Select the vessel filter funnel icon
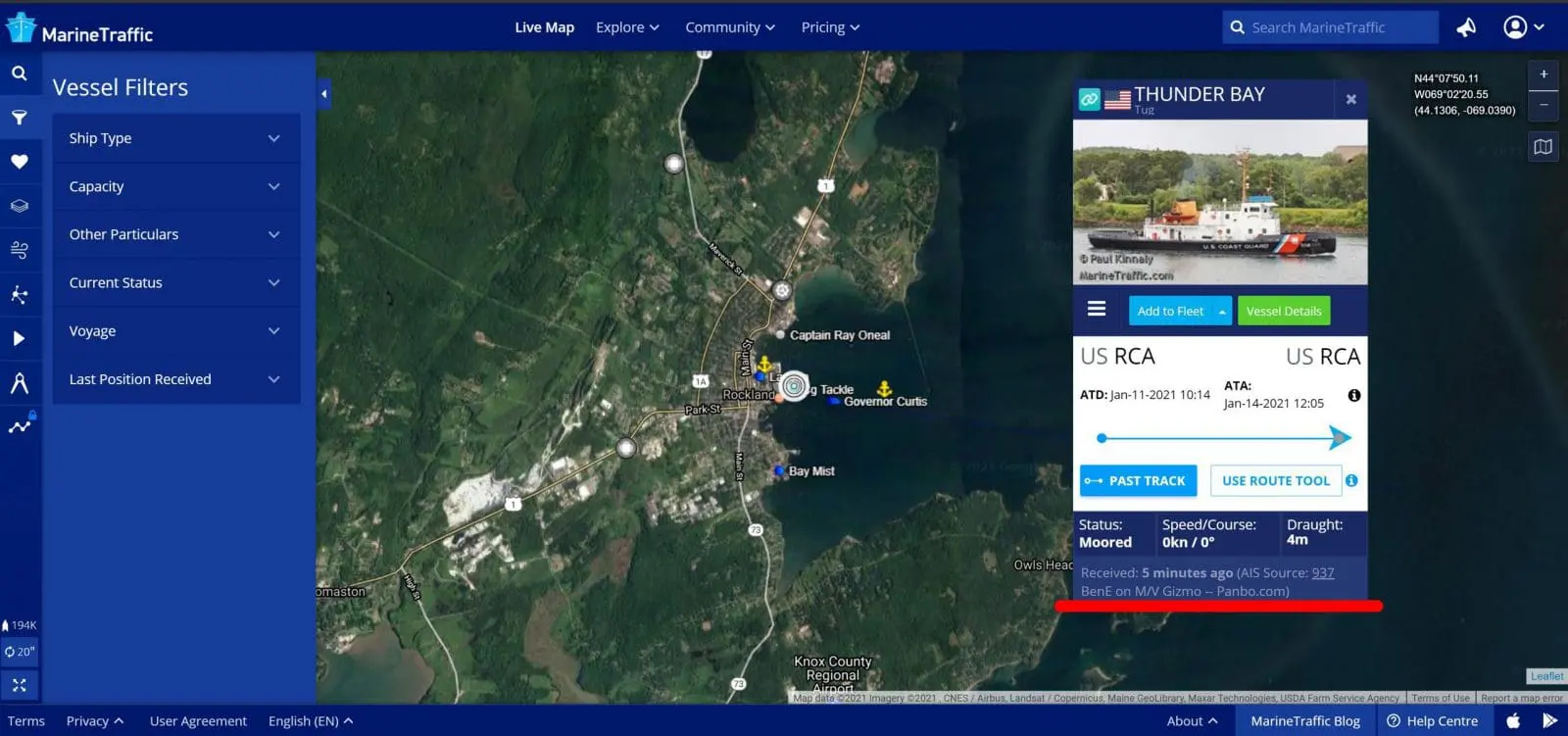1568x736 pixels. (x=20, y=118)
